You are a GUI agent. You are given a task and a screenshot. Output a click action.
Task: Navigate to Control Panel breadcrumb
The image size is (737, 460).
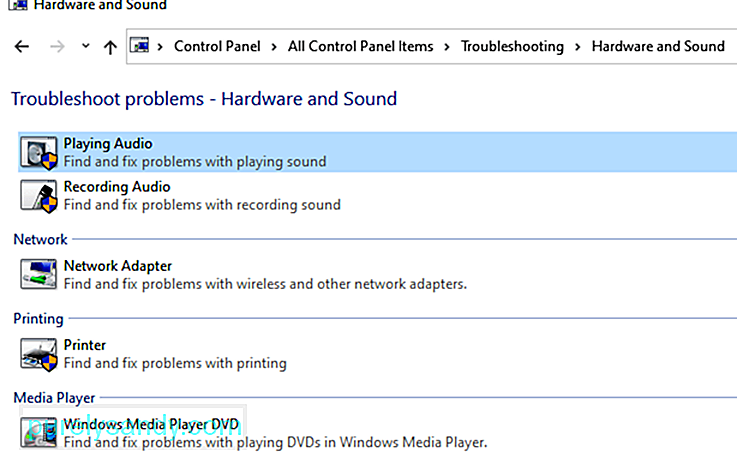[217, 46]
